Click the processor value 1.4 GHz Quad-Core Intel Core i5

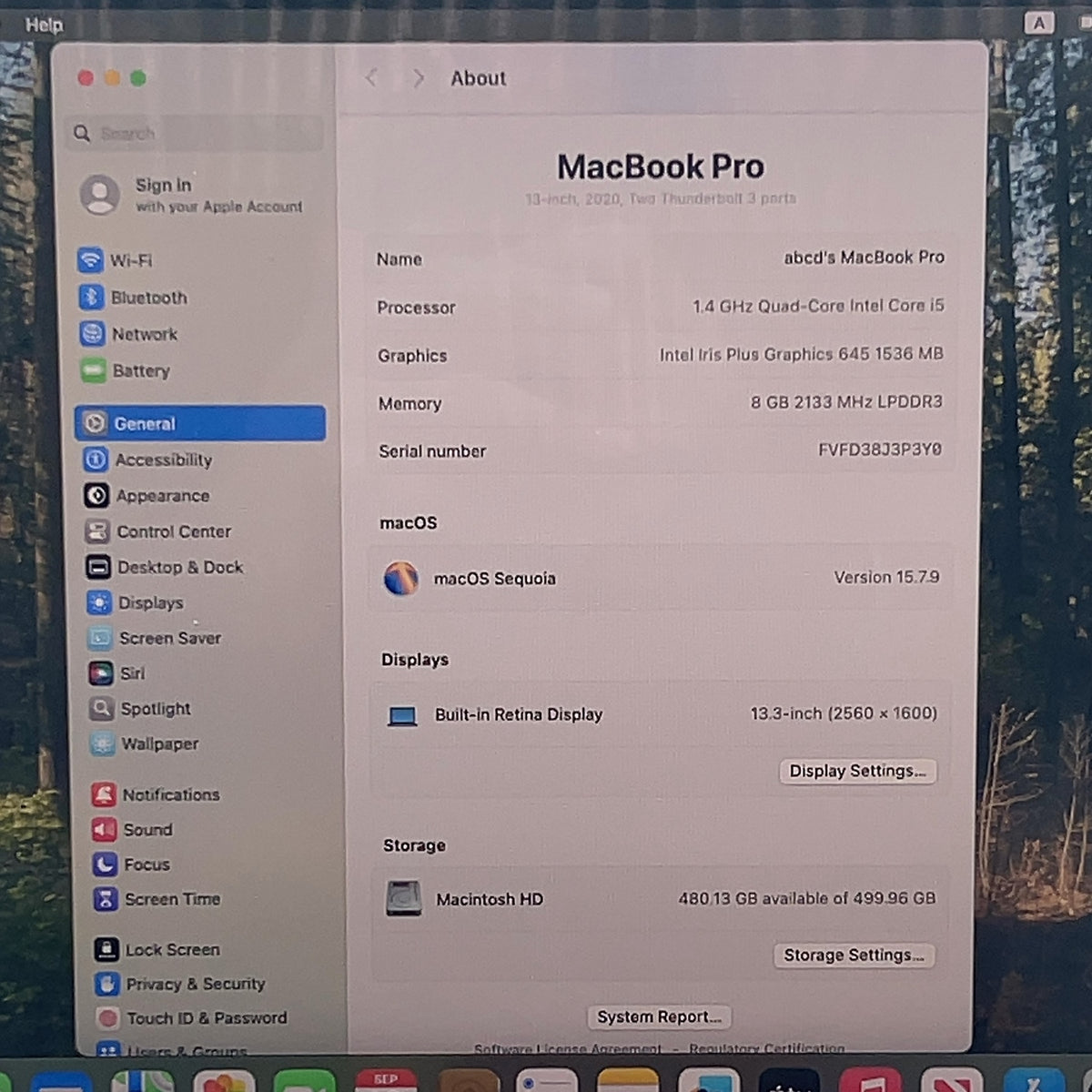click(x=818, y=306)
